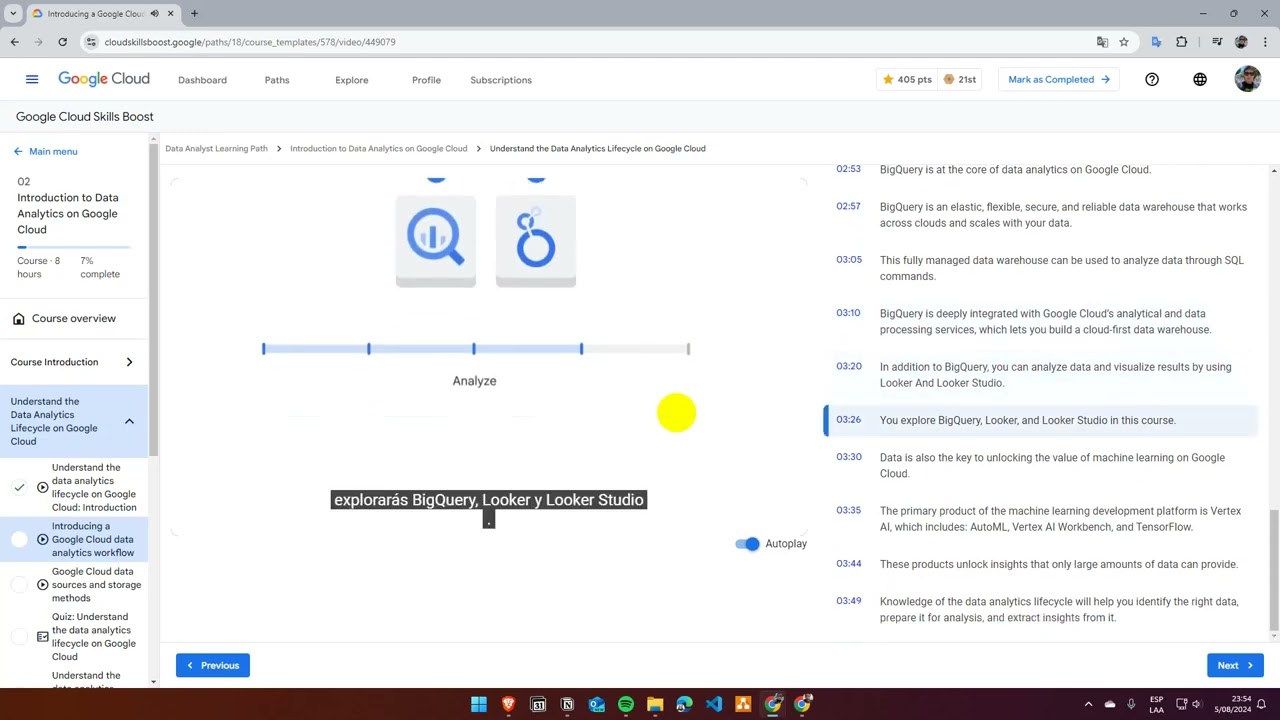
Task: Click the 405 pts points badge
Action: click(x=906, y=79)
